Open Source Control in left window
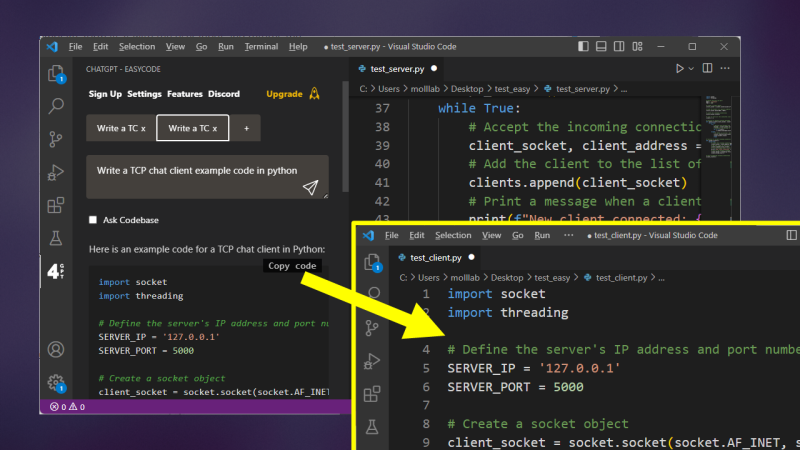The width and height of the screenshot is (800, 450). coord(57,139)
